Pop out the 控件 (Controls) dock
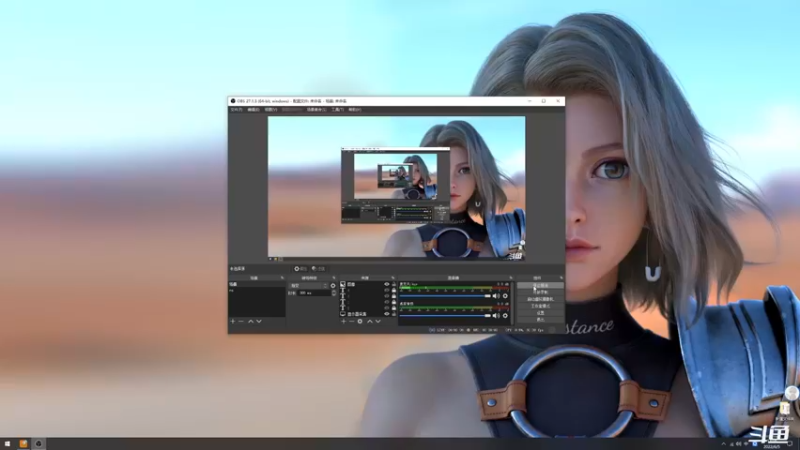 (561, 278)
